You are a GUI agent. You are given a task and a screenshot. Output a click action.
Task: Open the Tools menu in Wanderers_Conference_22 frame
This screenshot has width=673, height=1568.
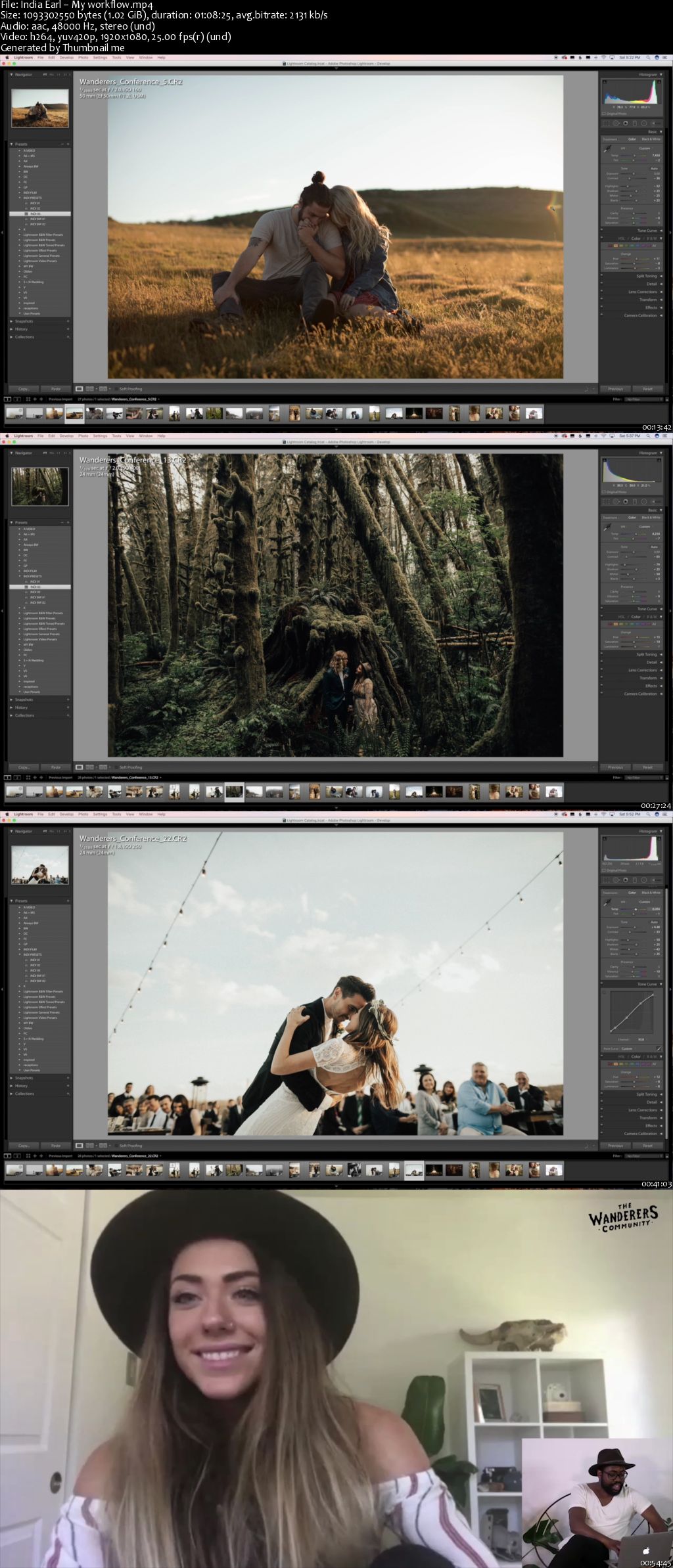(x=116, y=815)
